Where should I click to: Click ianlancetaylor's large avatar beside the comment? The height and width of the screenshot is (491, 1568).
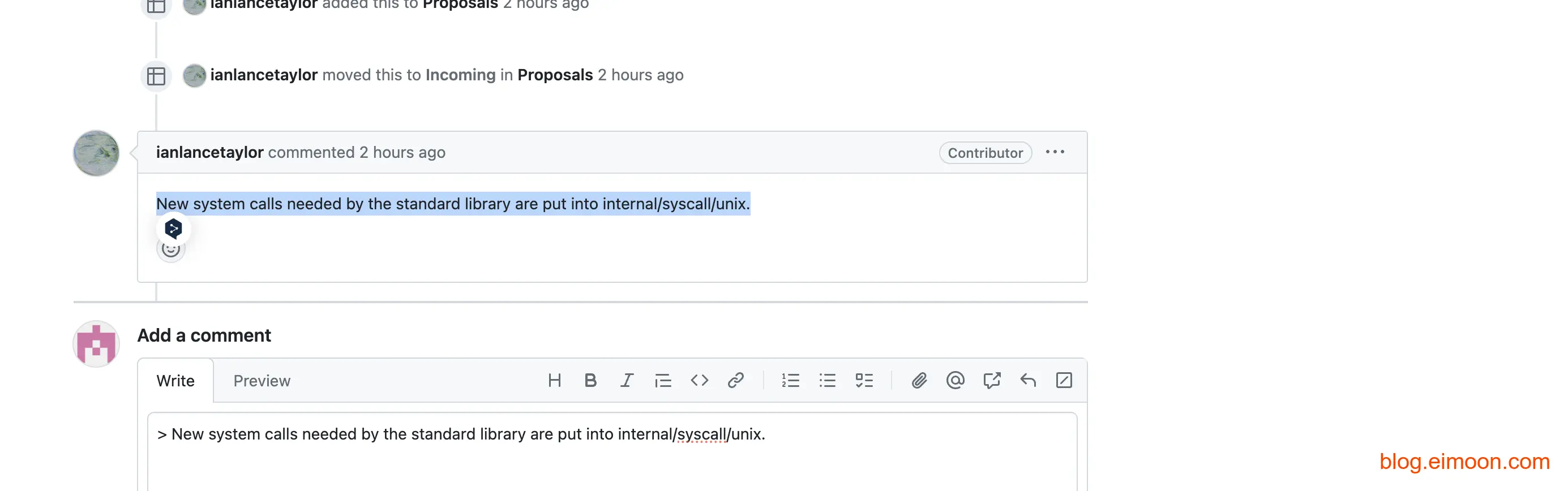96,153
